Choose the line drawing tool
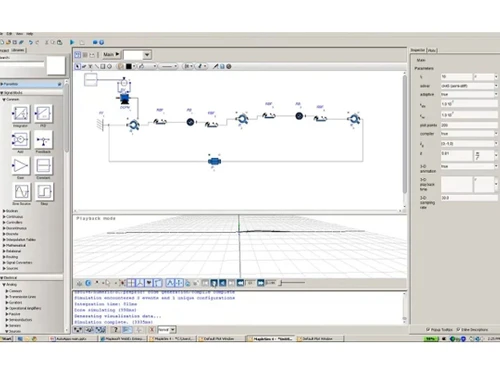The image size is (500, 375). click(x=97, y=66)
